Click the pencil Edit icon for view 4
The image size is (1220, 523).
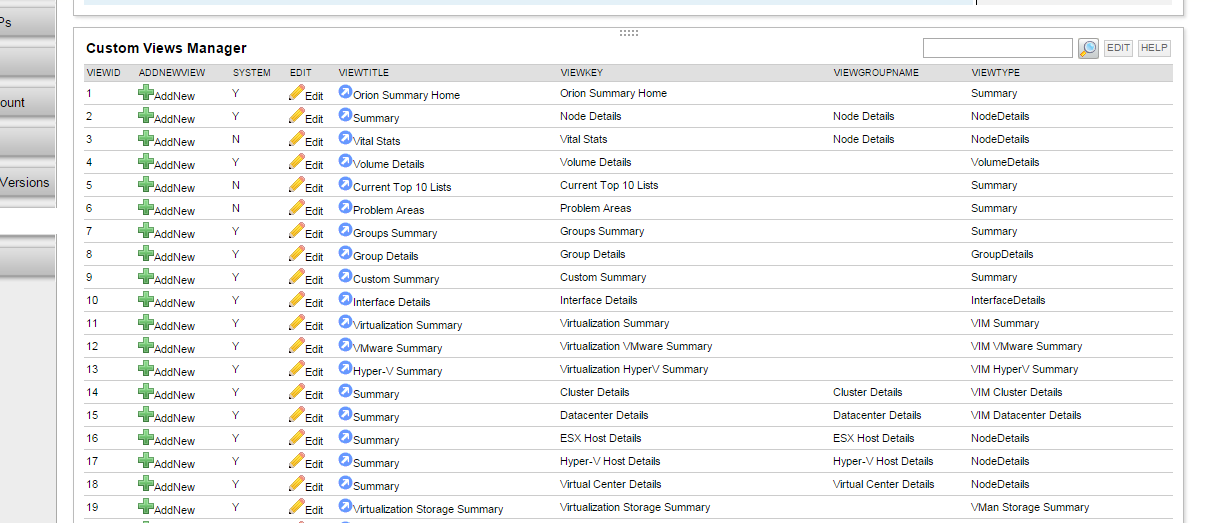pos(297,162)
